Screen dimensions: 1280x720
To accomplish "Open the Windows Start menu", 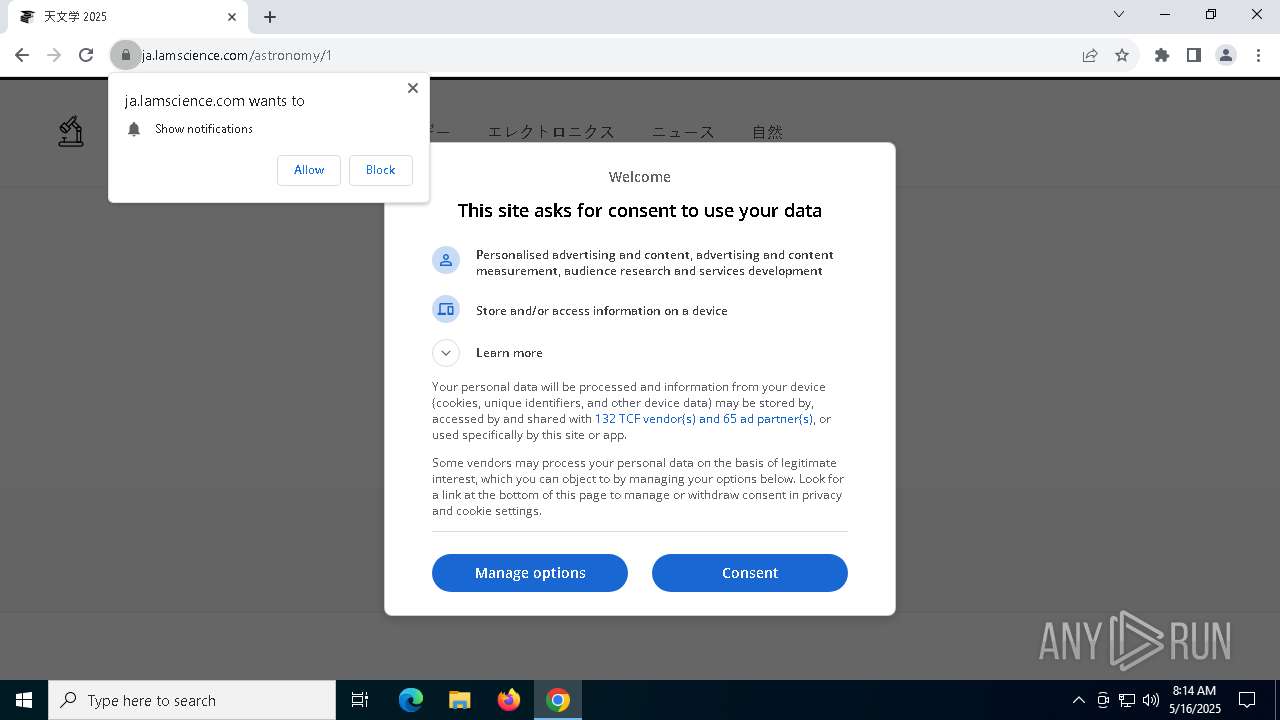I will (24, 700).
